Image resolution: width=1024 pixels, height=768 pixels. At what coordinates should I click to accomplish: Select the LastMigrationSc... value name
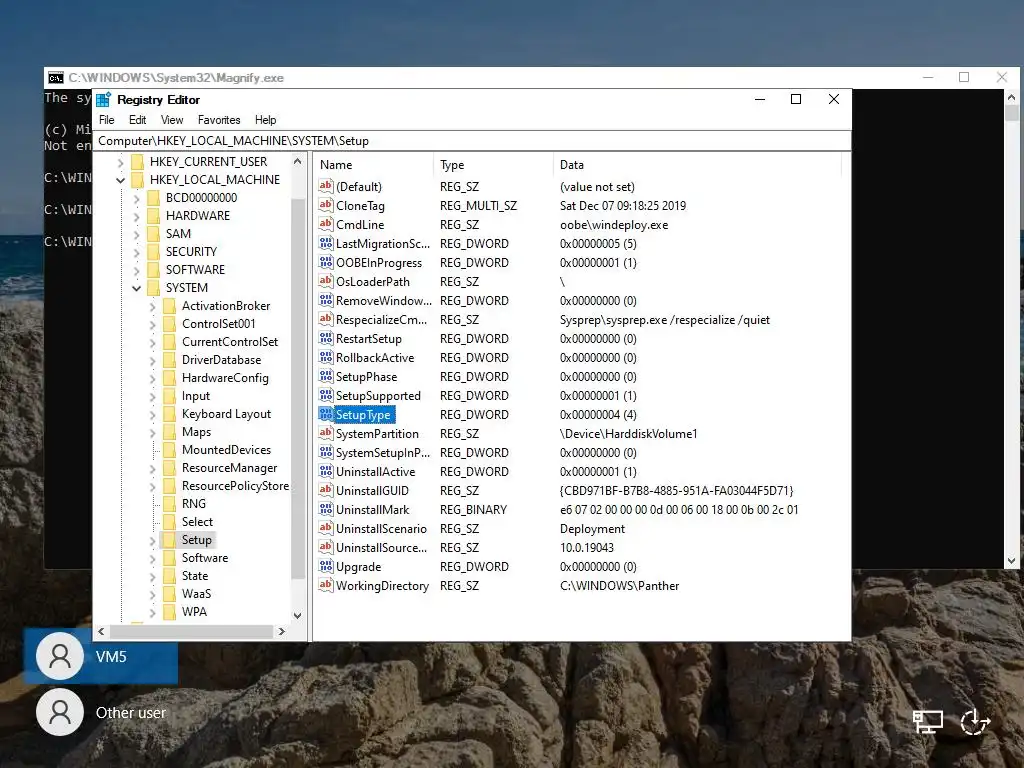[x=382, y=243]
